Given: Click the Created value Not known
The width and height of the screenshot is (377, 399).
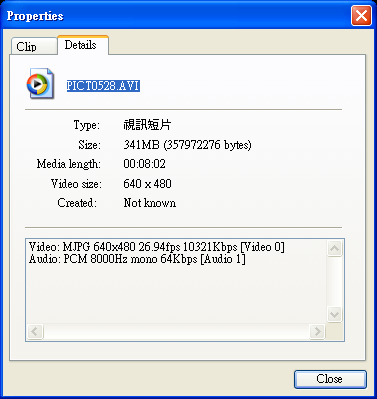Looking at the screenshot, I should click(150, 203).
